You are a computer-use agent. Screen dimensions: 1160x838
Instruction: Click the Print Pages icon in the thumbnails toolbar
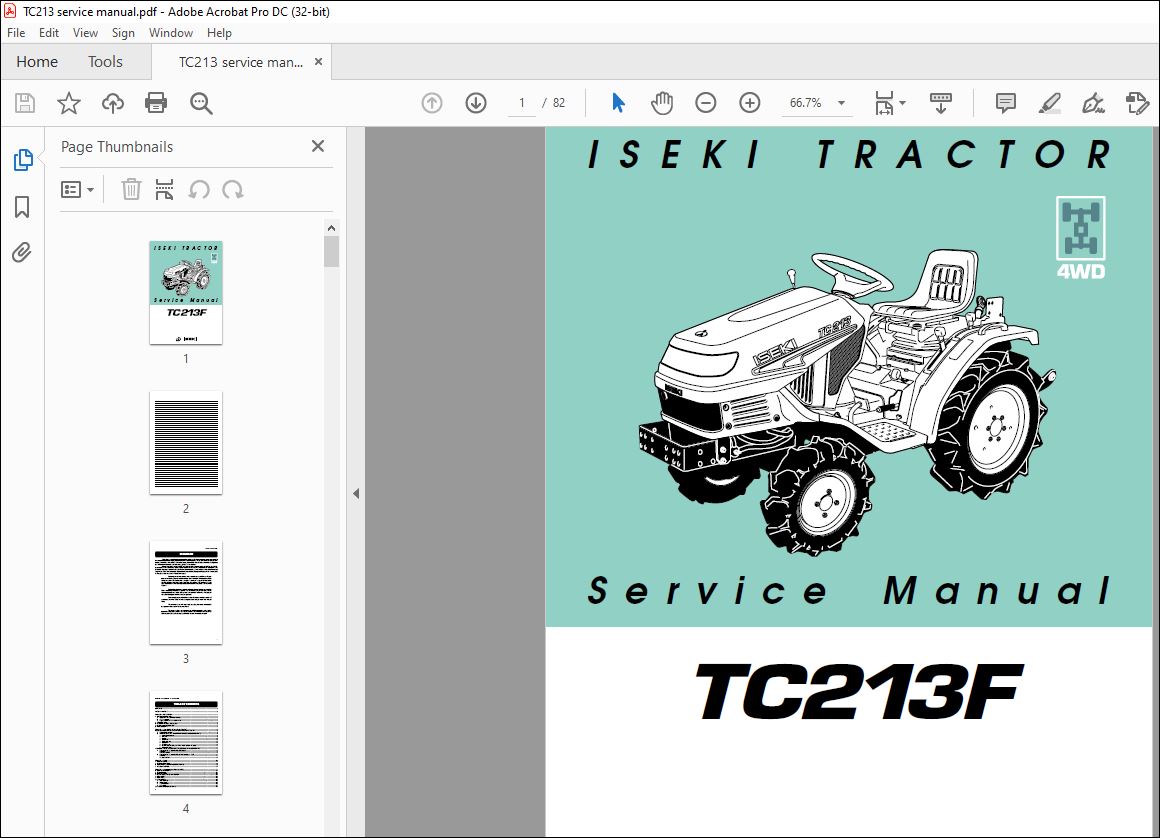pos(164,189)
